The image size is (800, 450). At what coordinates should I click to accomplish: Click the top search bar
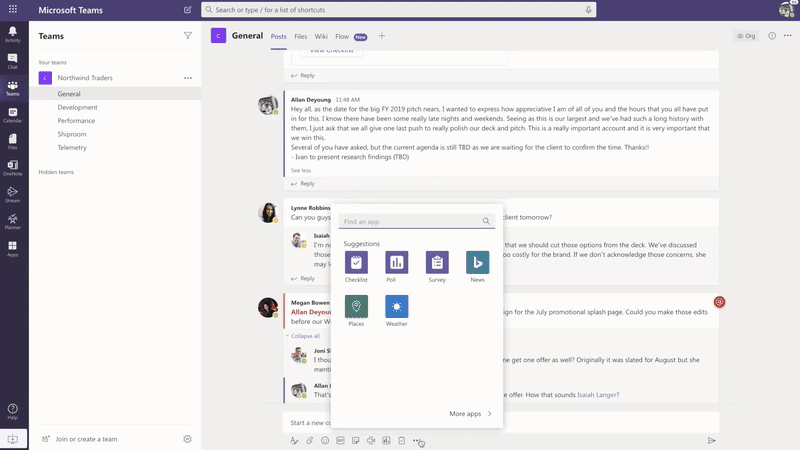click(x=398, y=10)
